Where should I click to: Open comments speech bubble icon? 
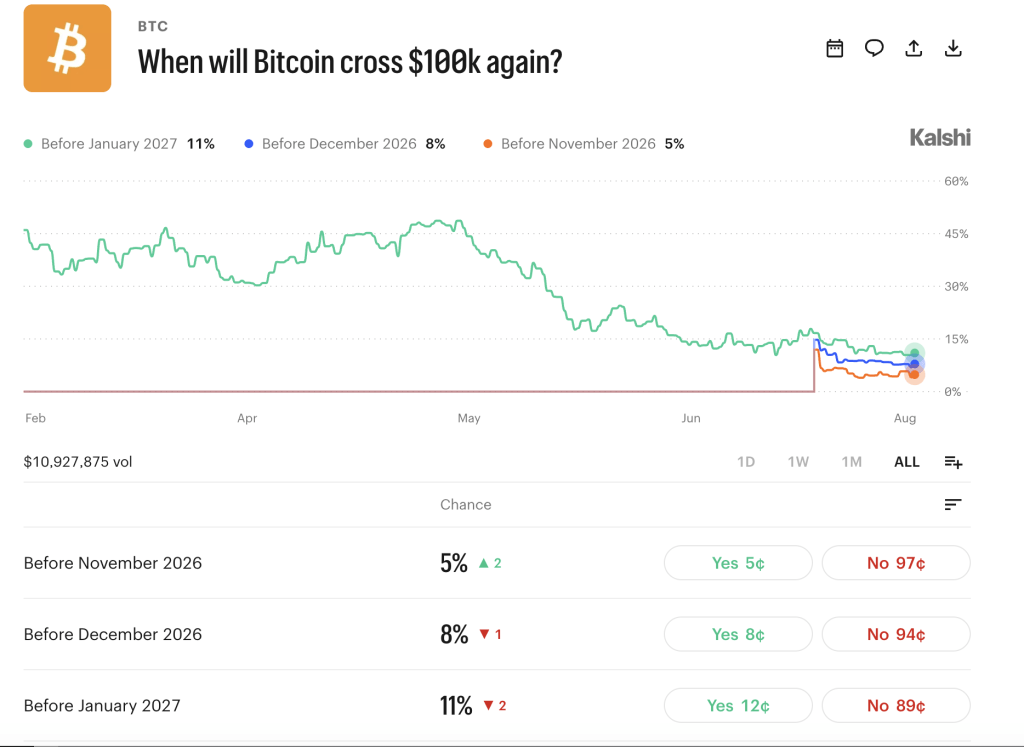(x=874, y=48)
